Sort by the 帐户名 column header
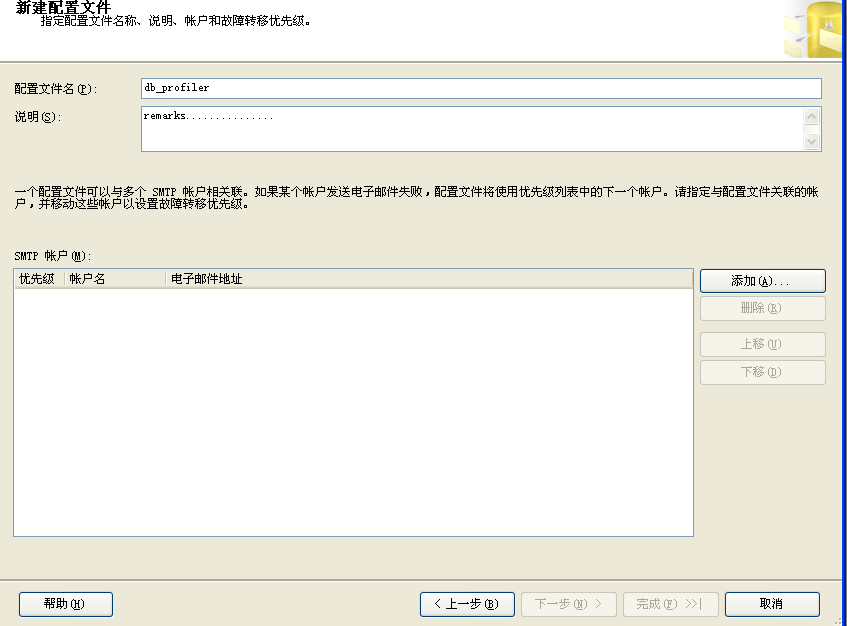This screenshot has width=847, height=626. point(114,279)
